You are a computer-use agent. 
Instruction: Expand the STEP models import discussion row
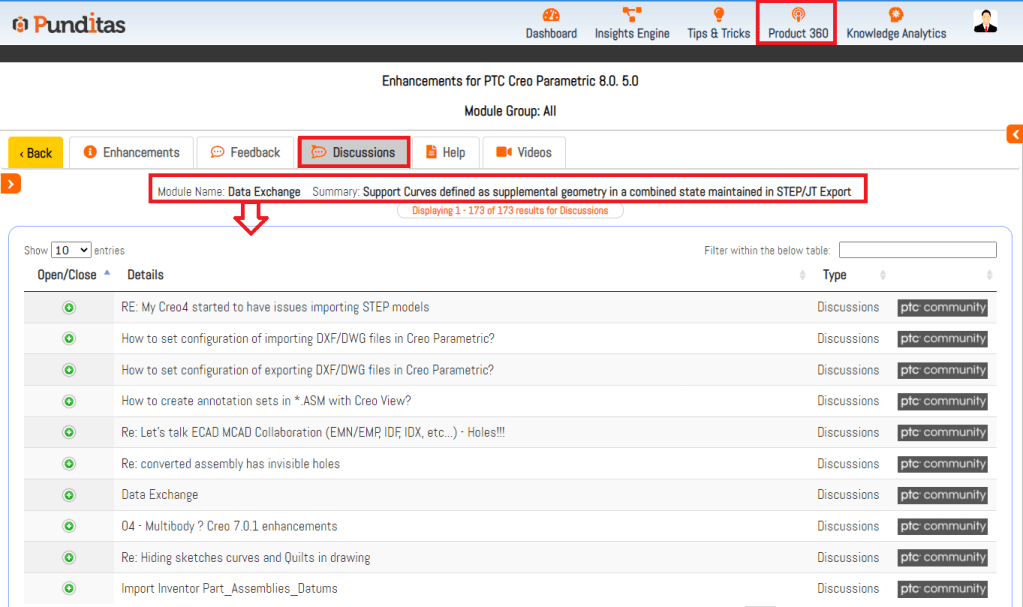point(69,308)
